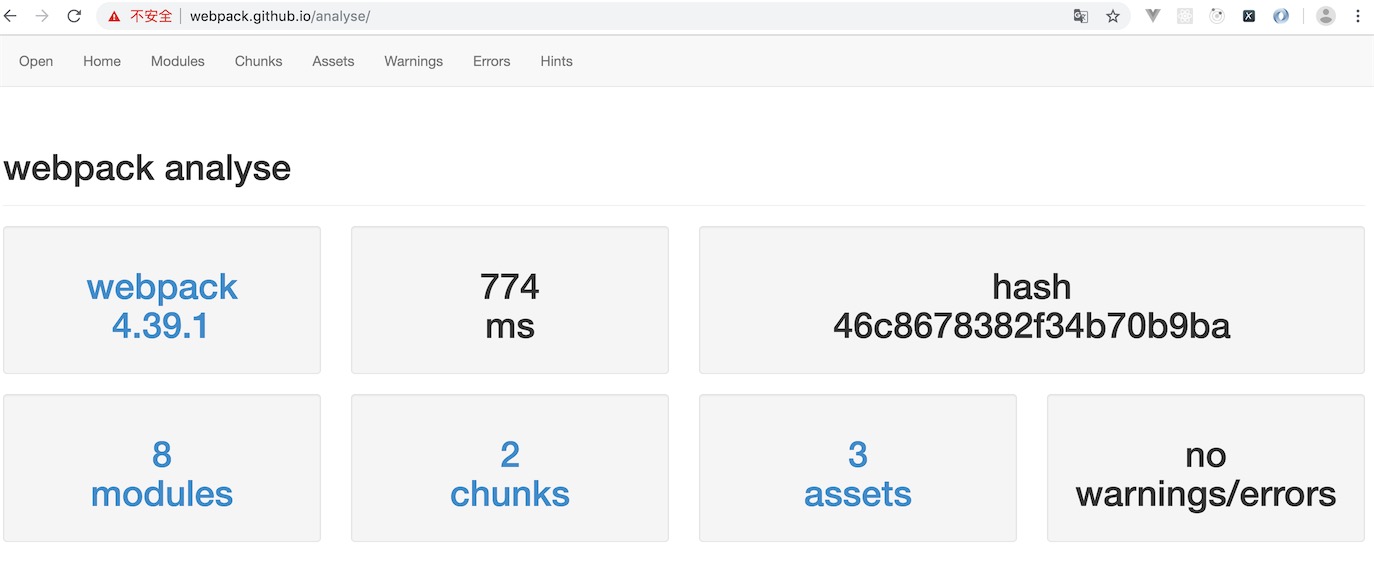Click the red not-secure warning triangle
The height and width of the screenshot is (573, 1374).
pos(114,16)
